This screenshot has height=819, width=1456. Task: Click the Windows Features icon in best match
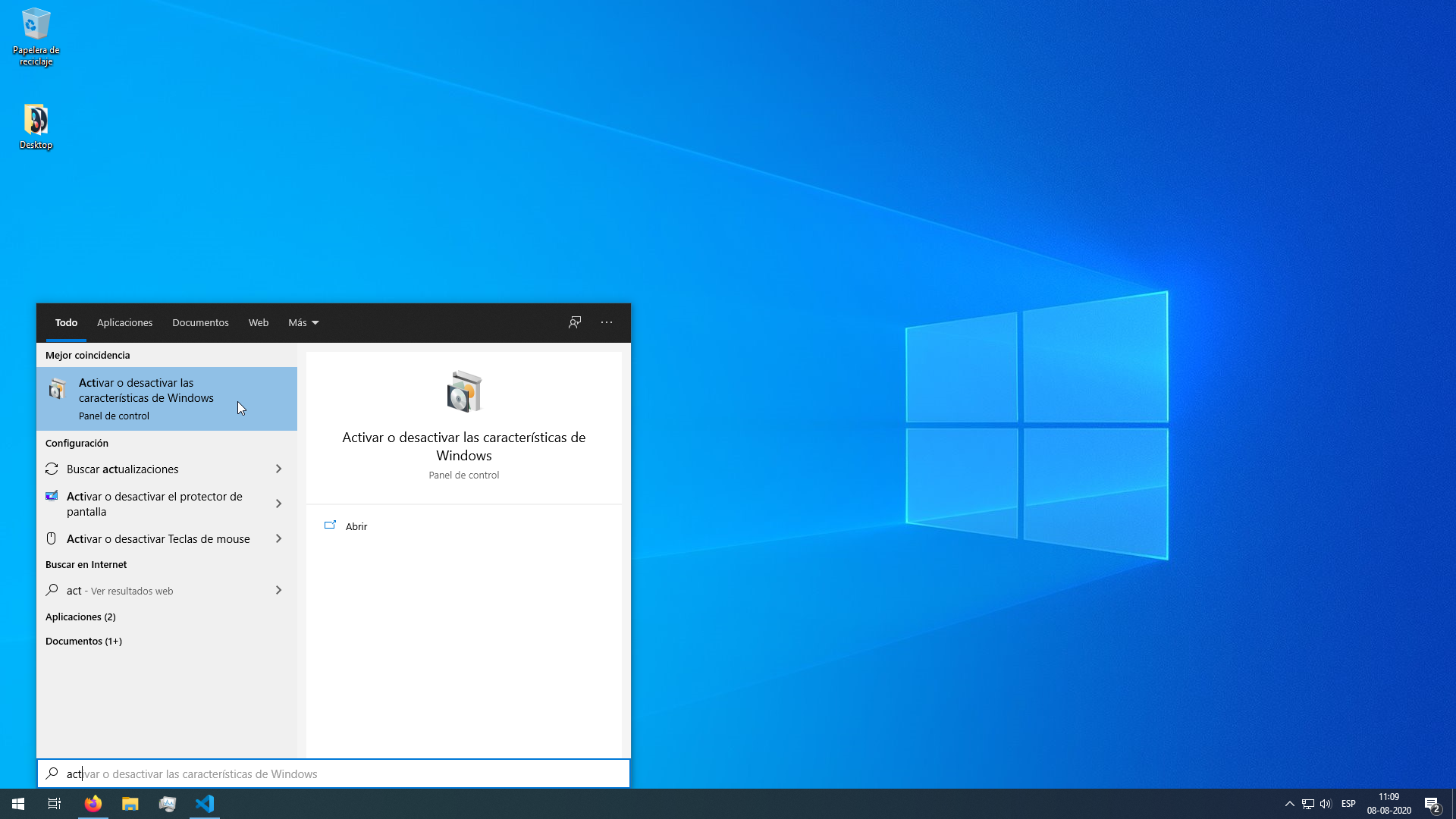coord(57,388)
